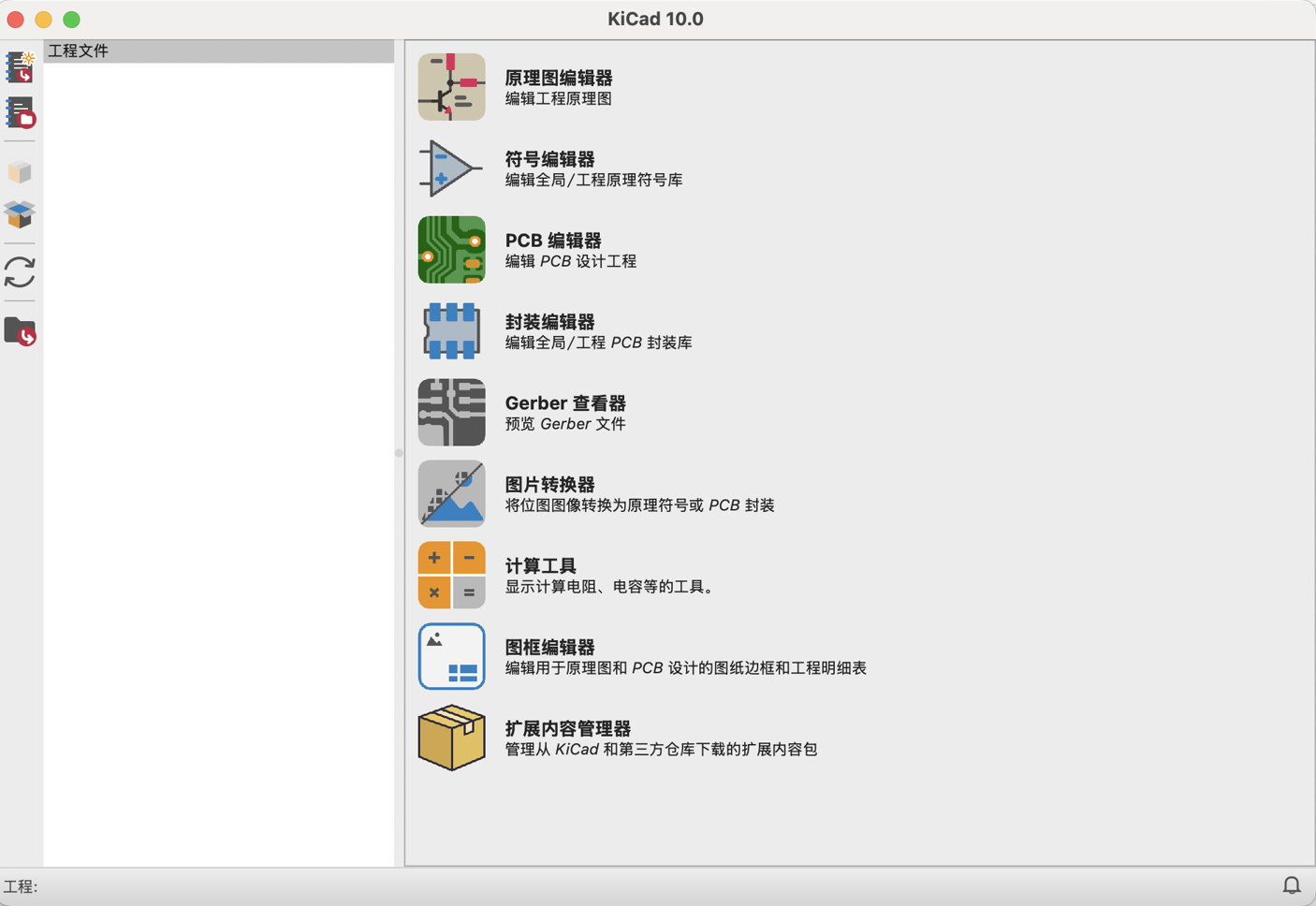Viewport: 1316px width, 906px height.
Task: Click the 预览 Gerber 文件 description text
Action: pos(565,425)
